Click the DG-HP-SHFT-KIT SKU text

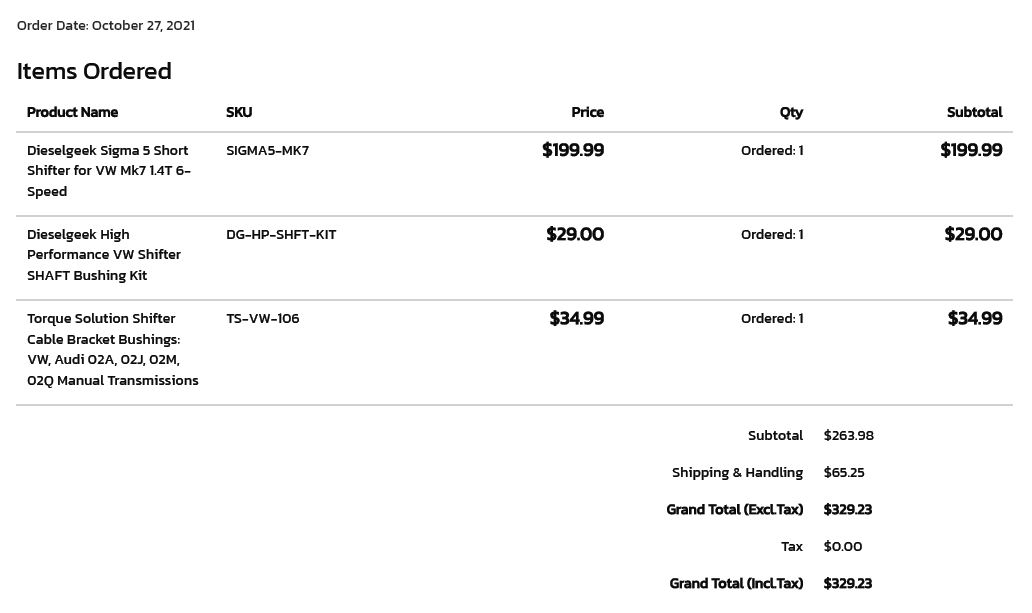pyautogui.click(x=281, y=234)
